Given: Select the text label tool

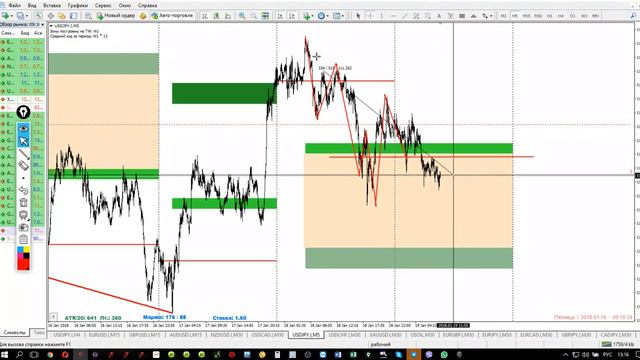Looking at the screenshot, I should 451,16.
